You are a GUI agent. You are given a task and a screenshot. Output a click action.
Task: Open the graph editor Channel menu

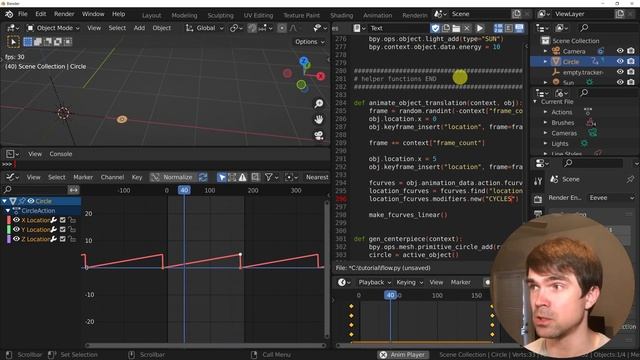click(112, 177)
